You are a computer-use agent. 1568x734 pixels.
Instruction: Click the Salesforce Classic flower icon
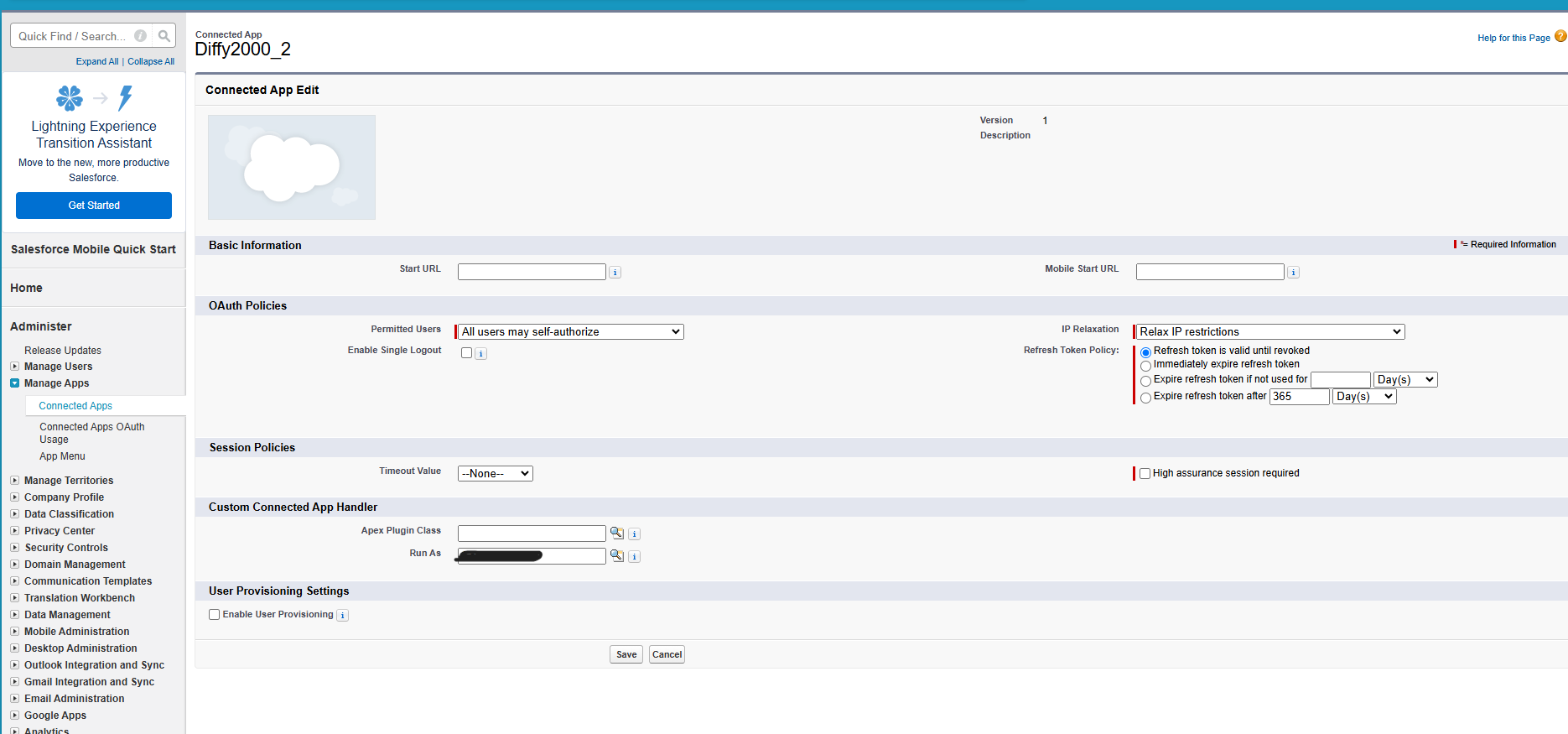tap(70, 98)
